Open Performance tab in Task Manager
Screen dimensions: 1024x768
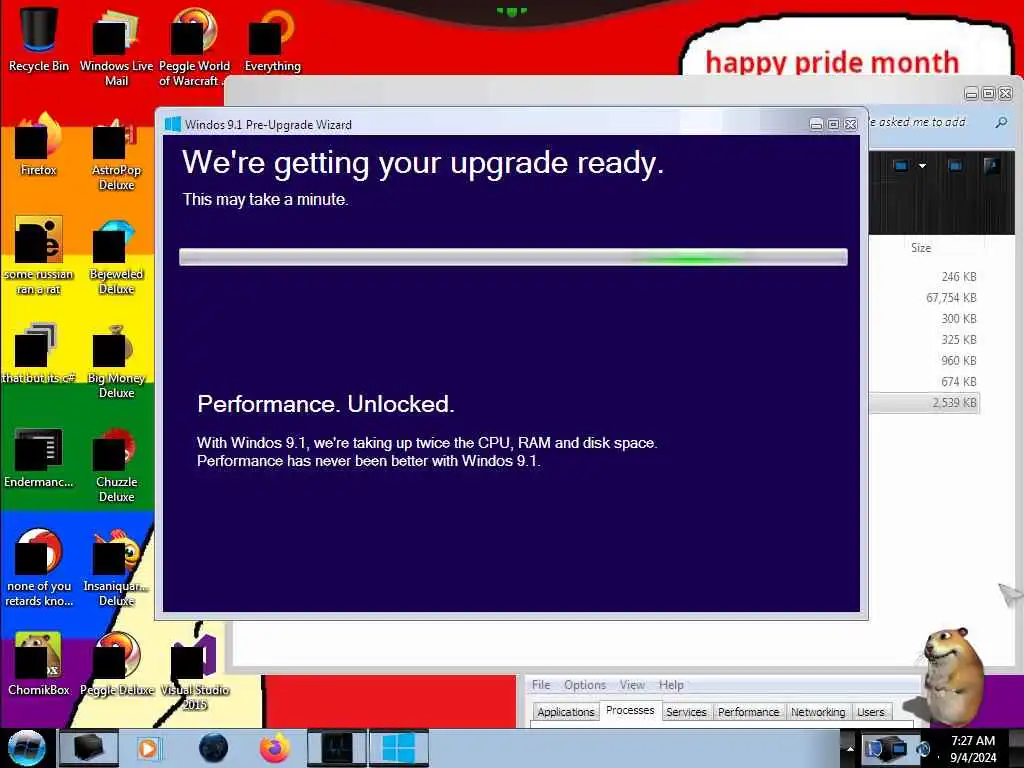(748, 712)
